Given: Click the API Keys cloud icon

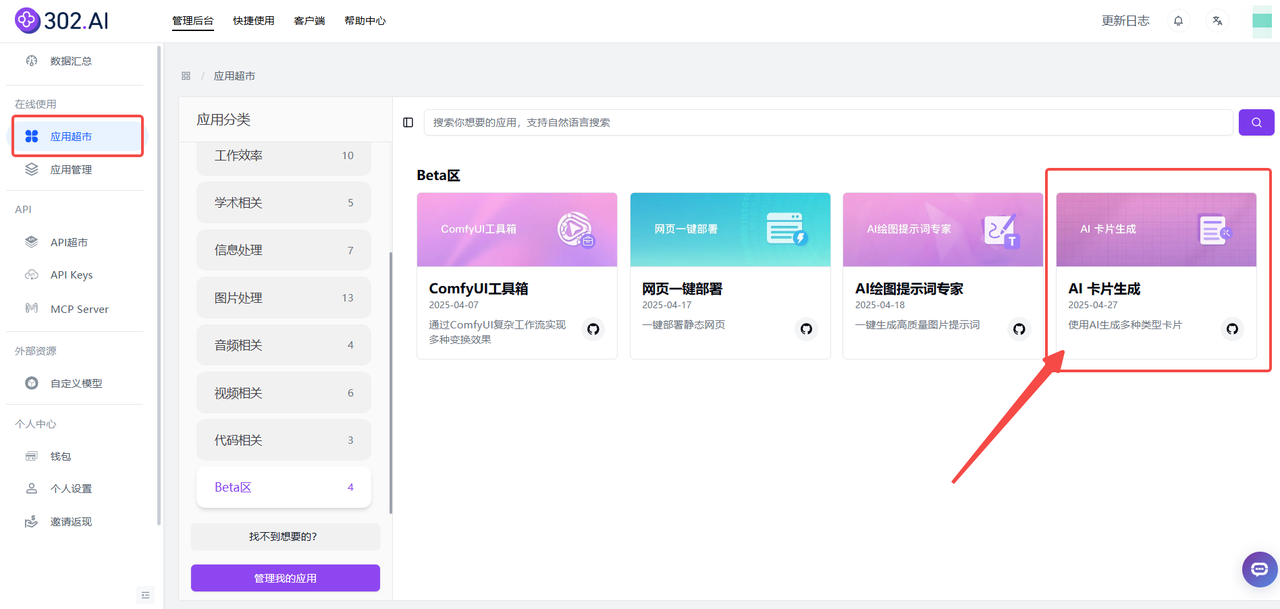Looking at the screenshot, I should click(32, 275).
